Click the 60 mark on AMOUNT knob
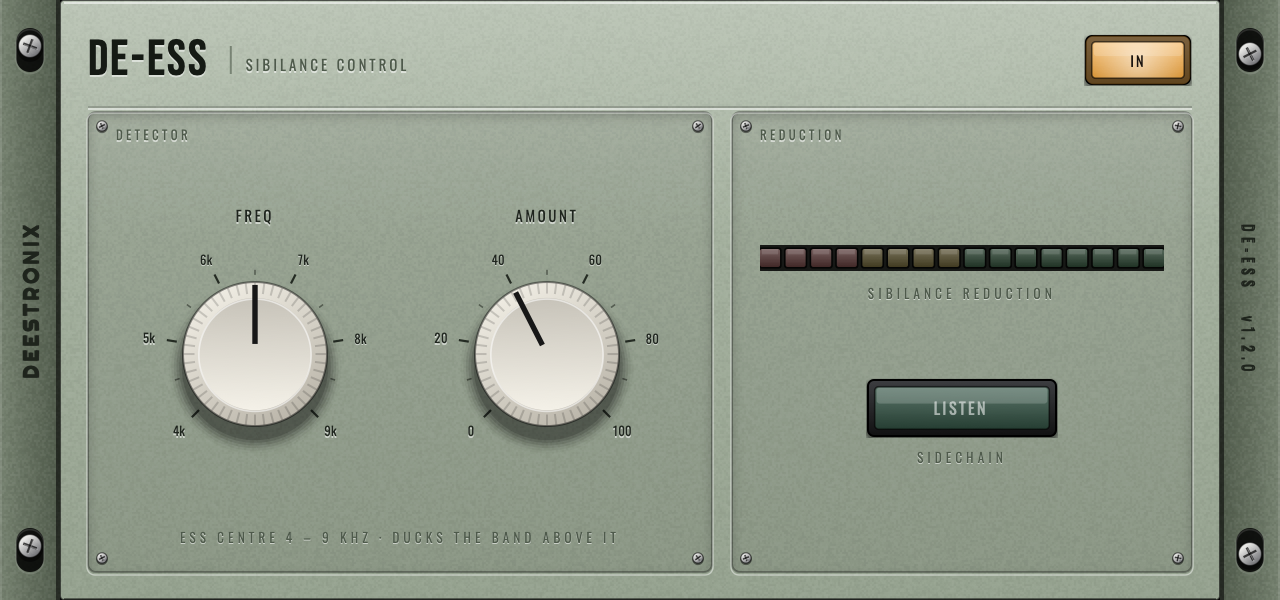This screenshot has height=600, width=1280. click(595, 260)
